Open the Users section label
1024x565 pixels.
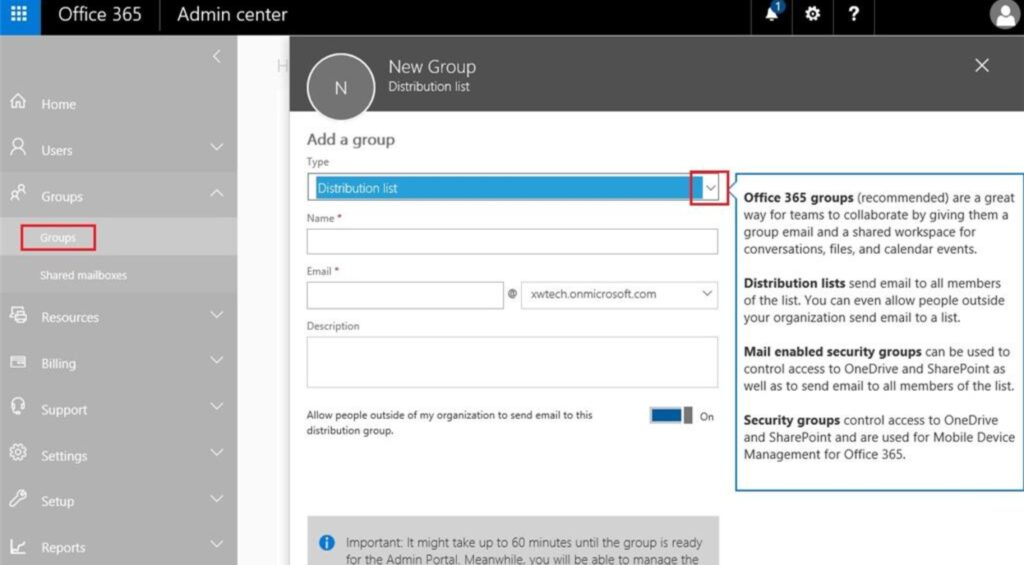pos(57,150)
